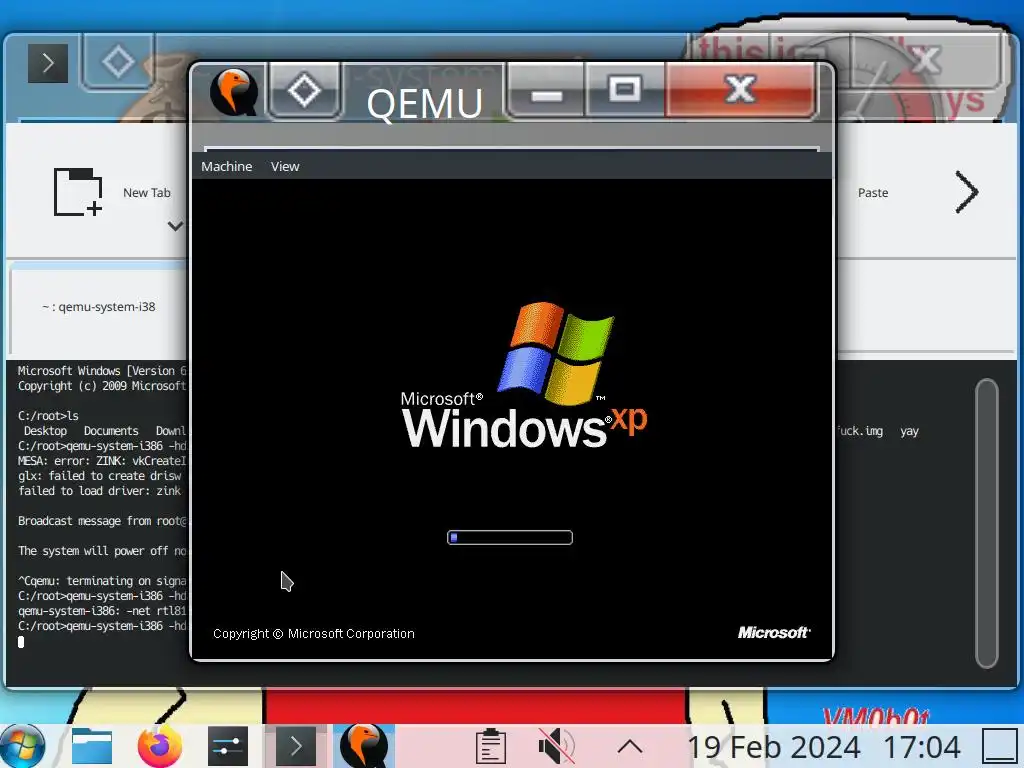Minimize the QEMU window
The width and height of the screenshot is (1024, 768).
pyautogui.click(x=547, y=90)
